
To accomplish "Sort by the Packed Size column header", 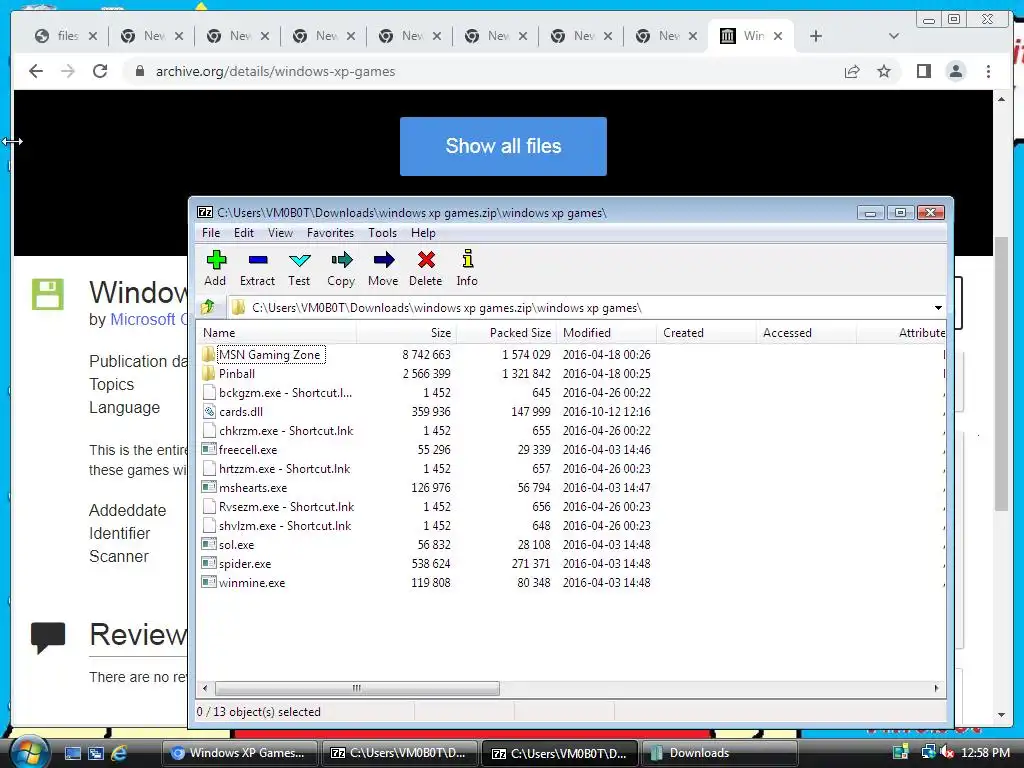I will coord(506,333).
